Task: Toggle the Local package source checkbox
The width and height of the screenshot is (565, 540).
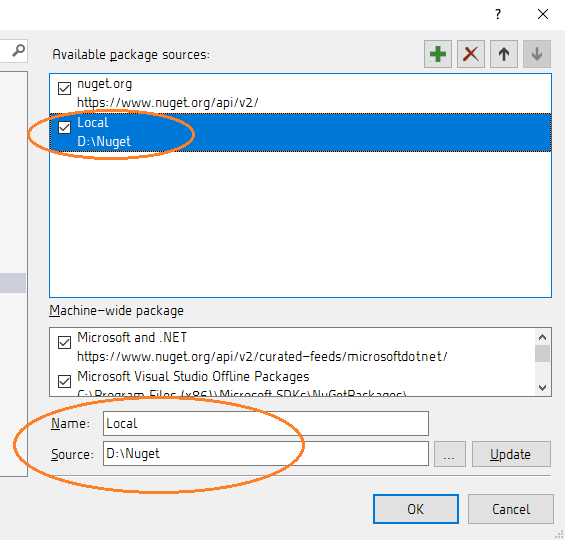Action: (64, 127)
